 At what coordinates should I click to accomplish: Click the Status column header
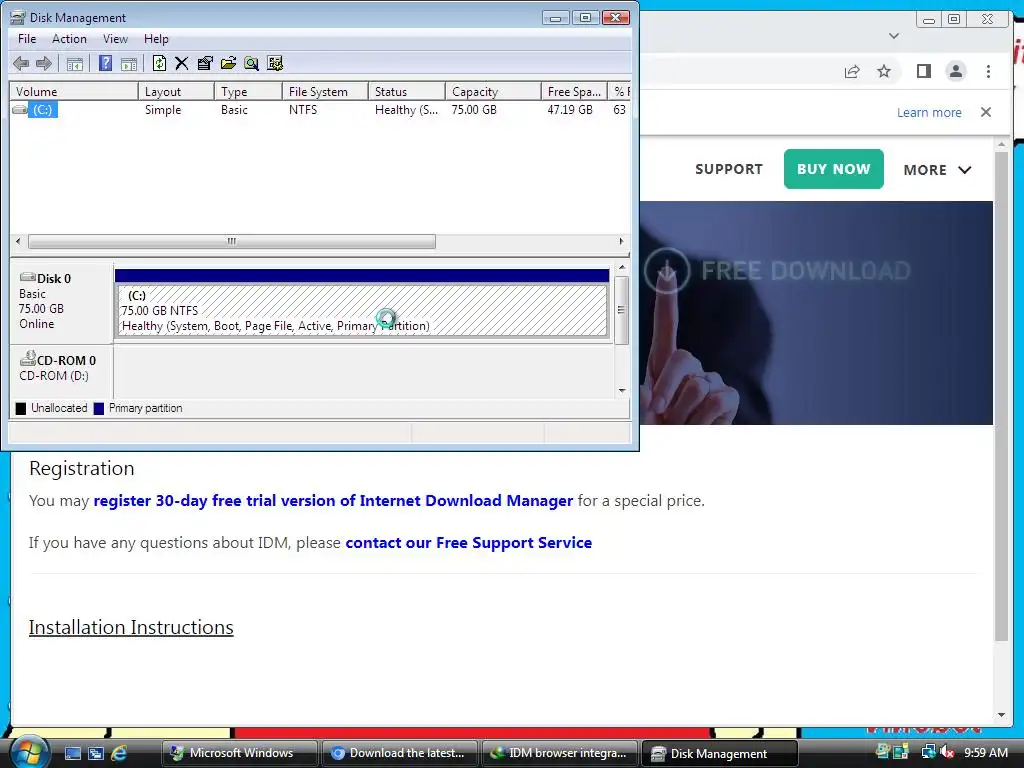coord(407,91)
